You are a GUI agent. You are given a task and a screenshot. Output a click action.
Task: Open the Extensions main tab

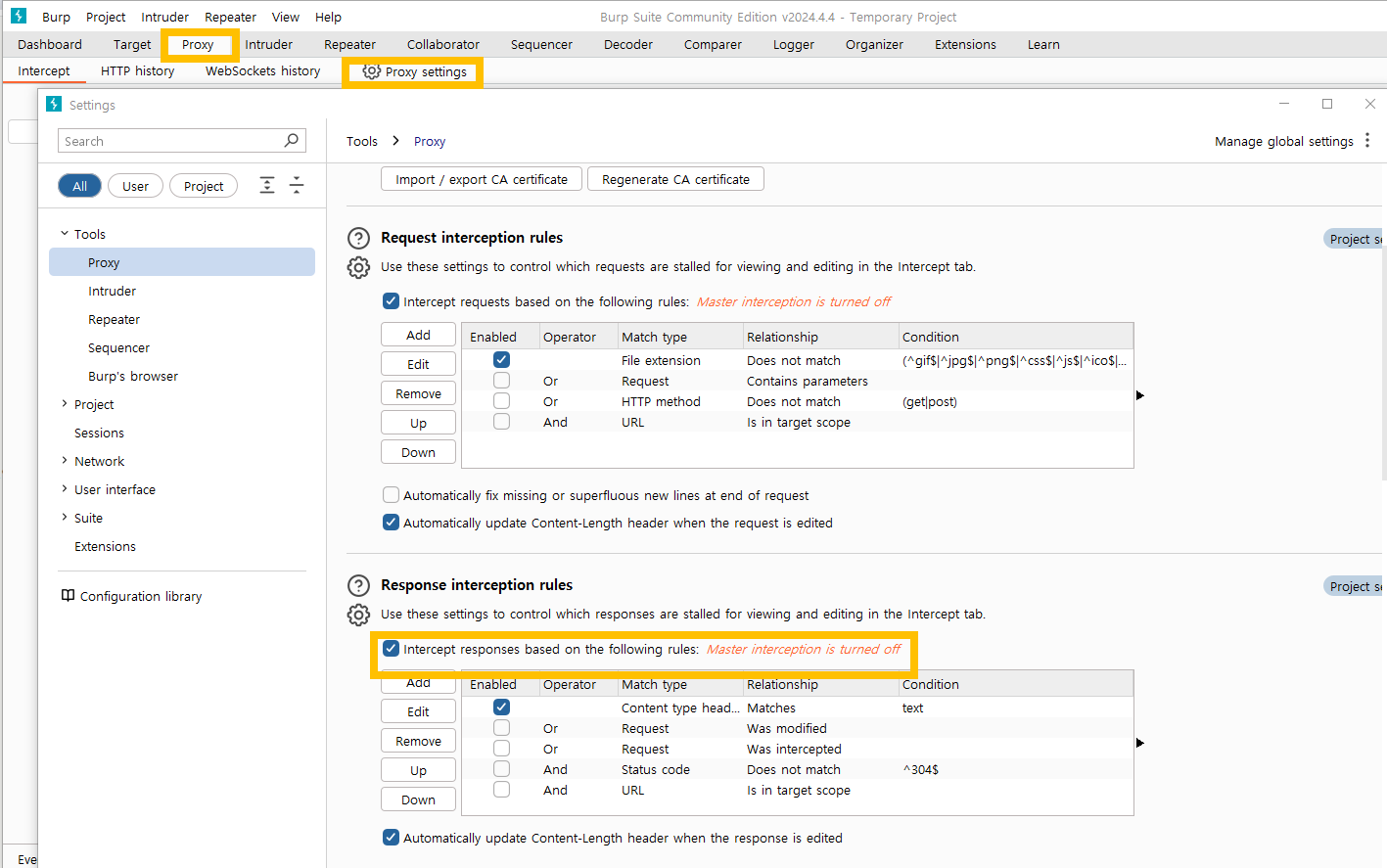pyautogui.click(x=965, y=44)
